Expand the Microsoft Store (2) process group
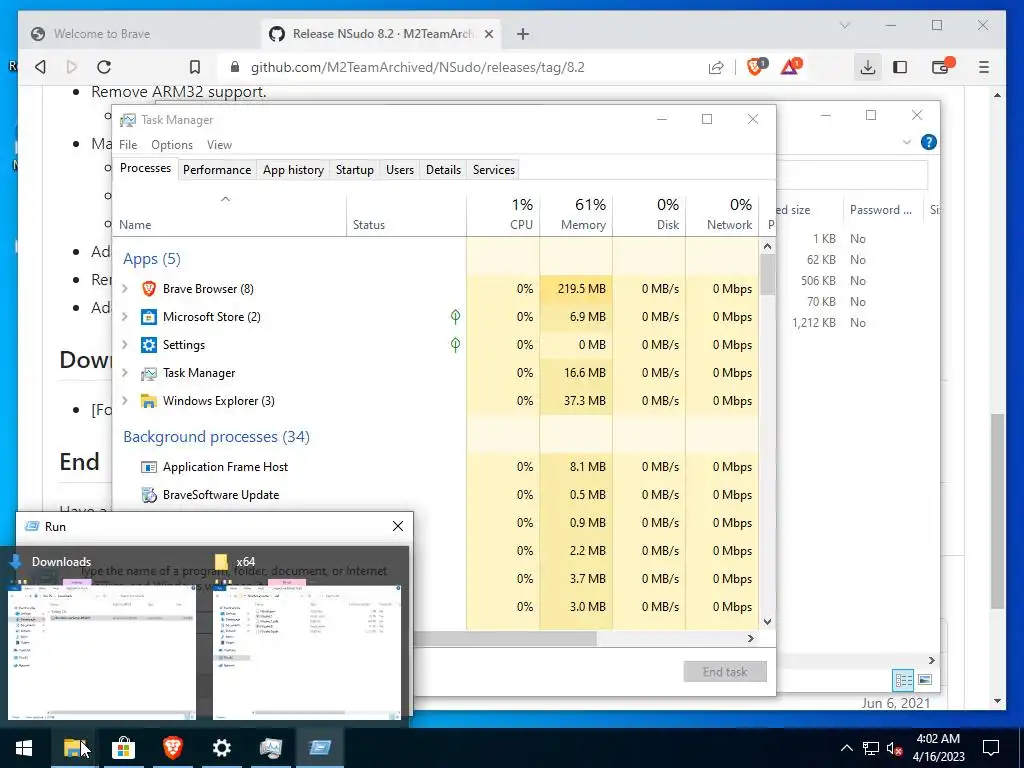 [125, 317]
